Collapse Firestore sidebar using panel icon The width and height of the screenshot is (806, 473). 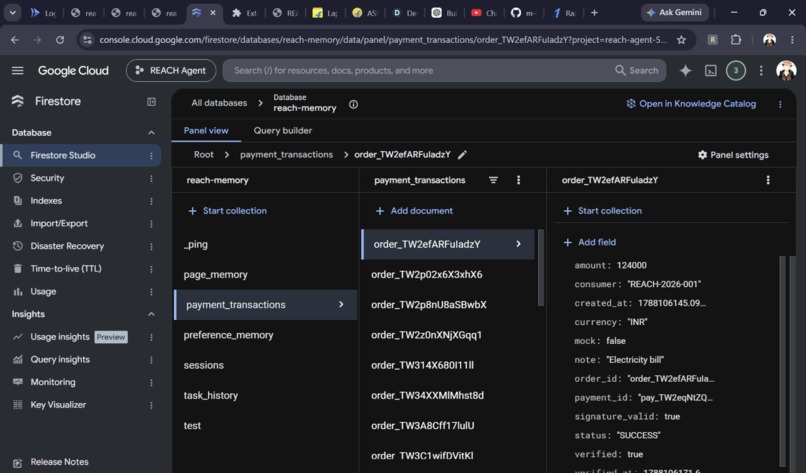(151, 102)
